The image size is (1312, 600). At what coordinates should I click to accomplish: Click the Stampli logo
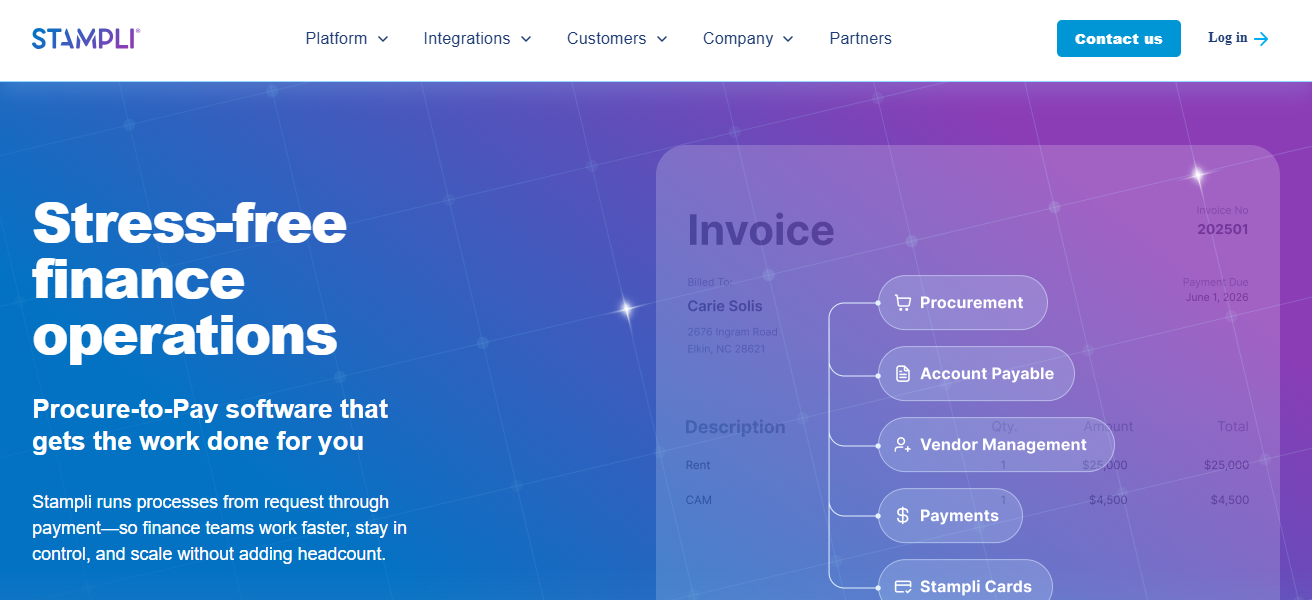point(86,39)
